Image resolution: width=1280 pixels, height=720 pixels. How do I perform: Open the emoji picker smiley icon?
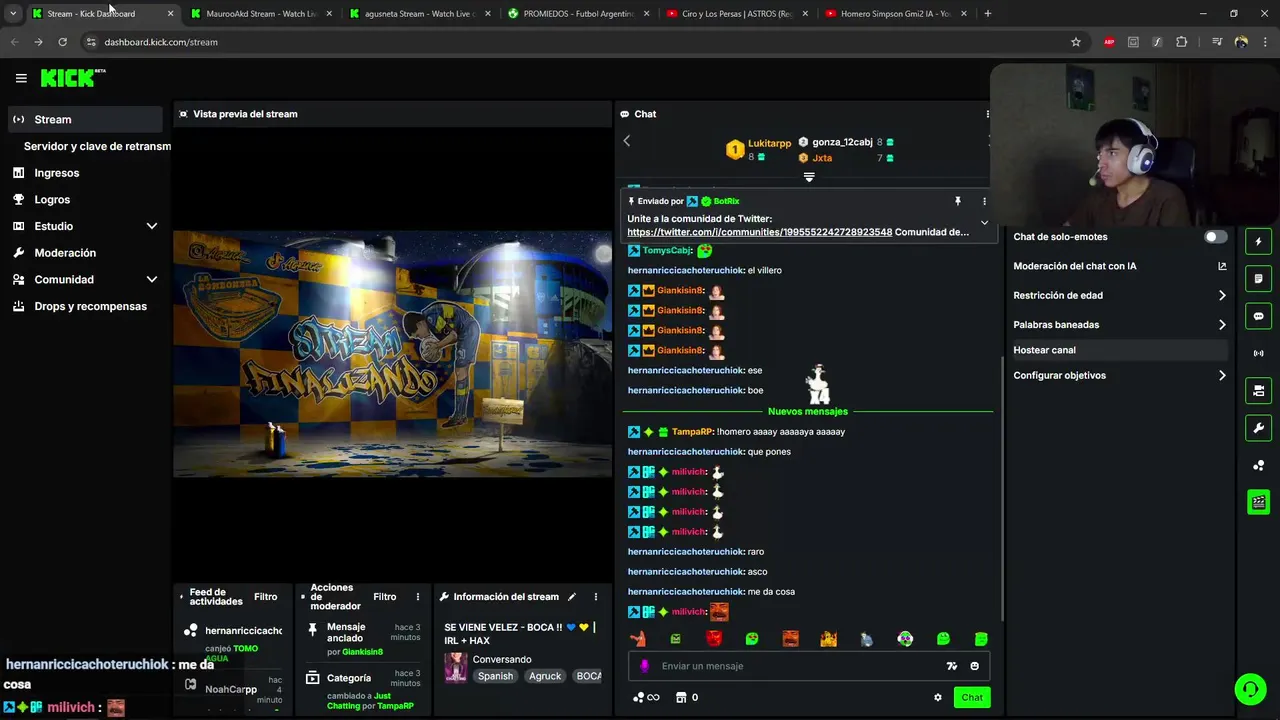pyautogui.click(x=975, y=666)
